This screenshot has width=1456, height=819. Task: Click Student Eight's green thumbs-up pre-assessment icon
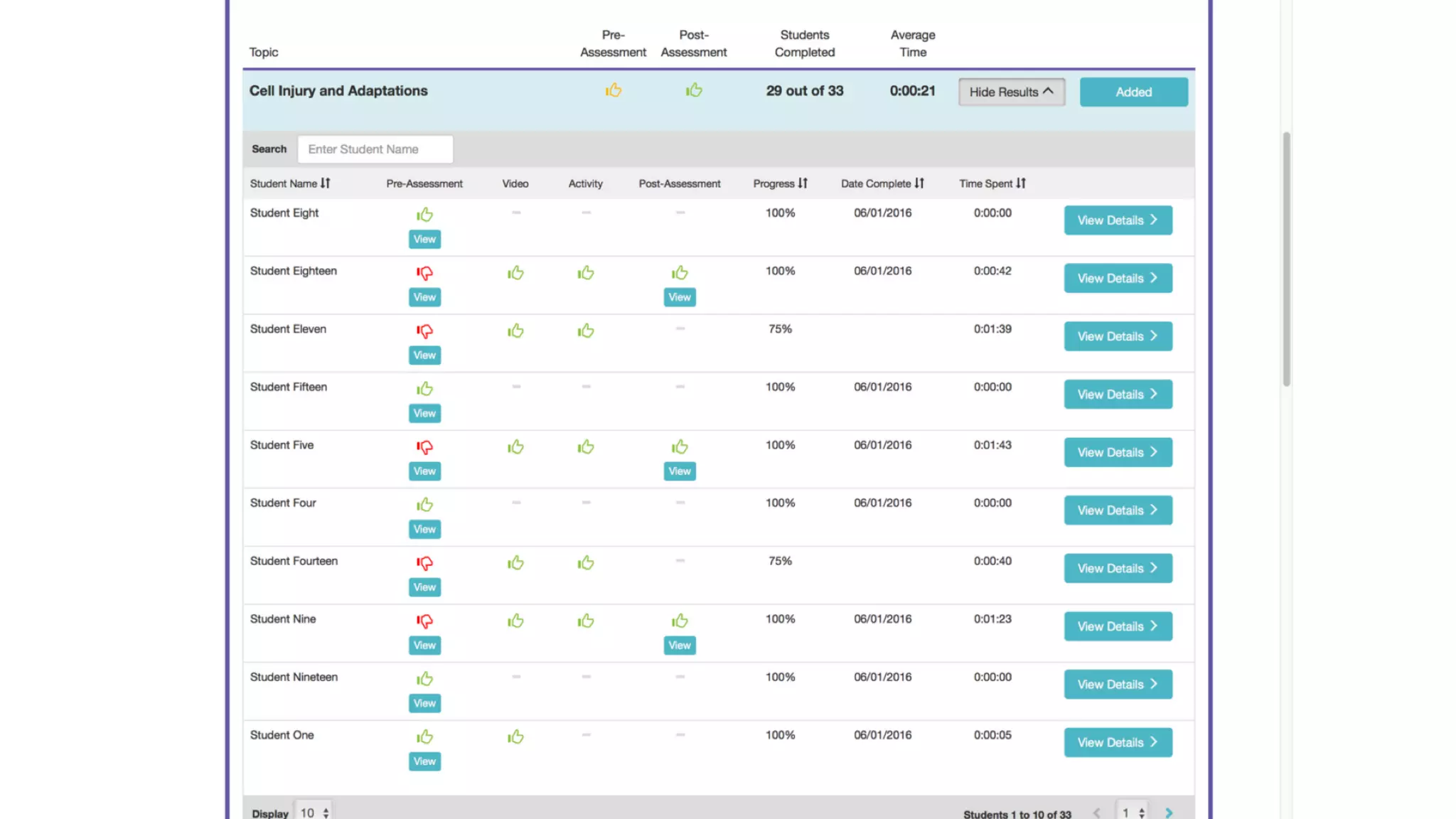(x=424, y=215)
